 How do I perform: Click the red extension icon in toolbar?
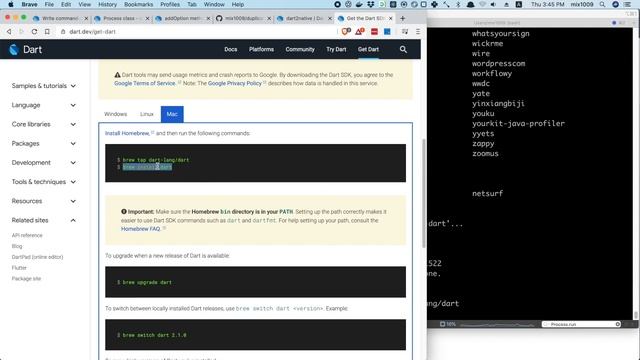(374, 31)
